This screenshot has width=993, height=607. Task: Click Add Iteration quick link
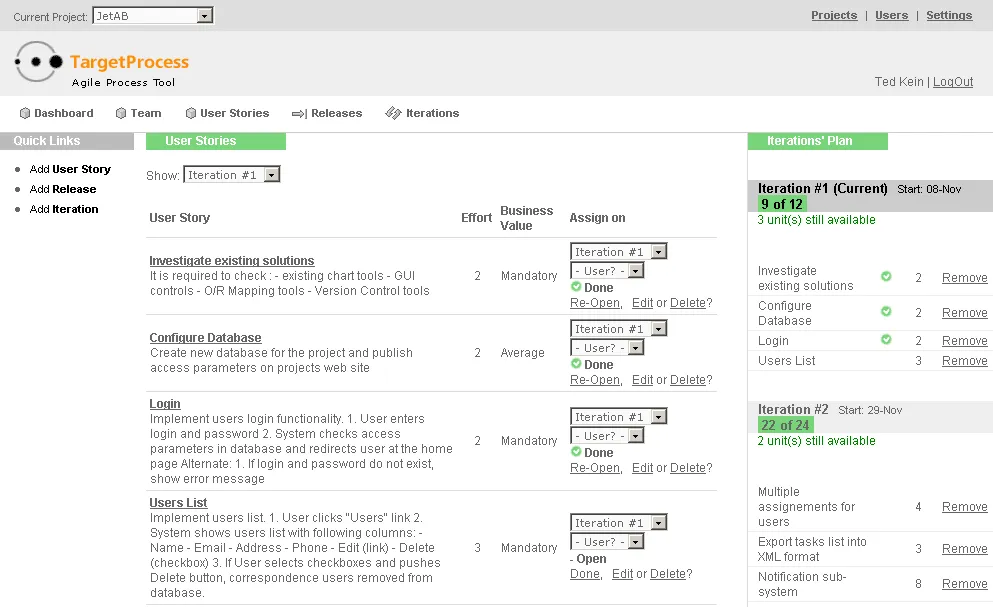(64, 209)
